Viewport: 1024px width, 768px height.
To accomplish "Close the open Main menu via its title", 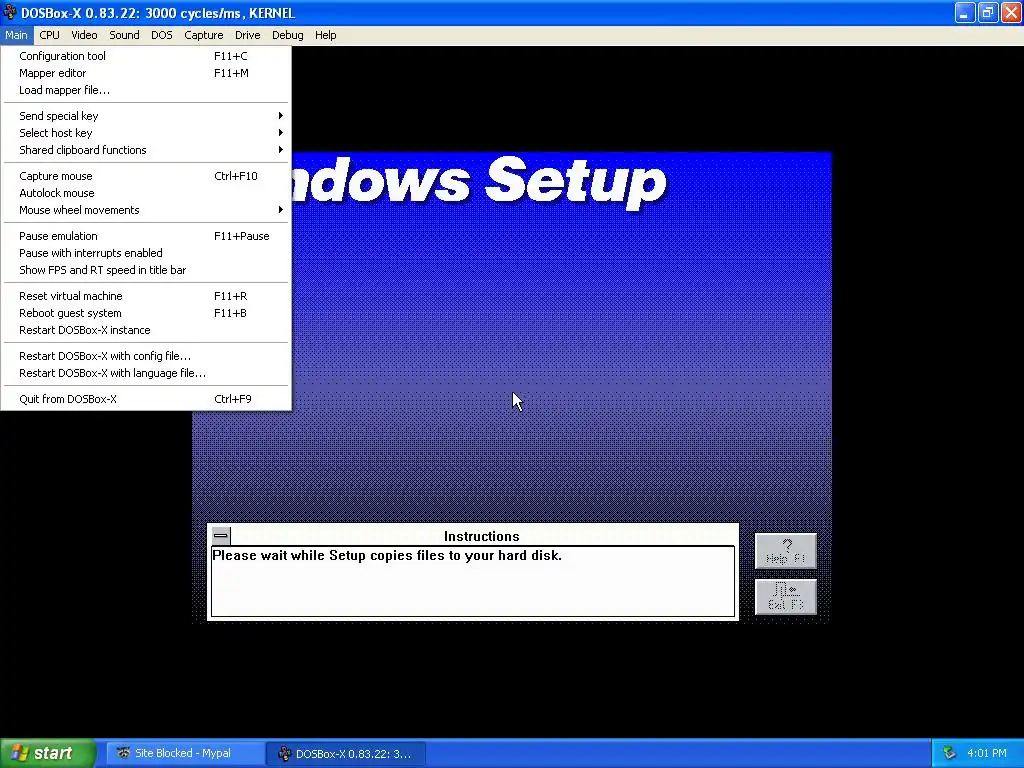I will point(16,35).
